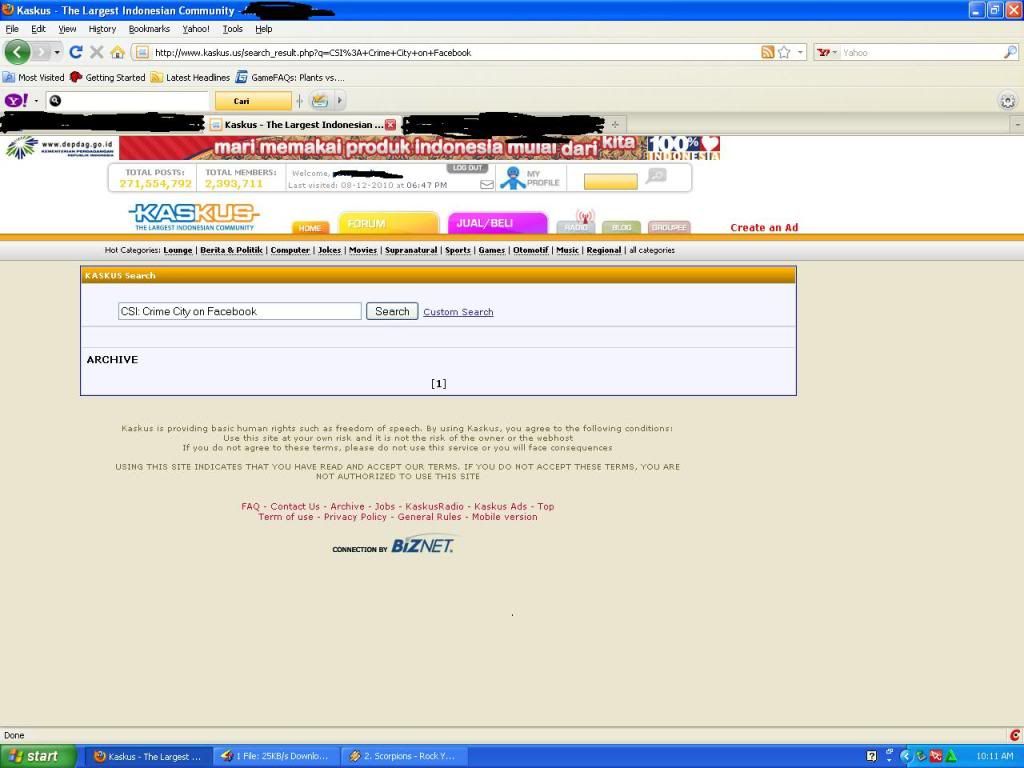
Task: Click the LOG OUT button
Action: click(468, 168)
